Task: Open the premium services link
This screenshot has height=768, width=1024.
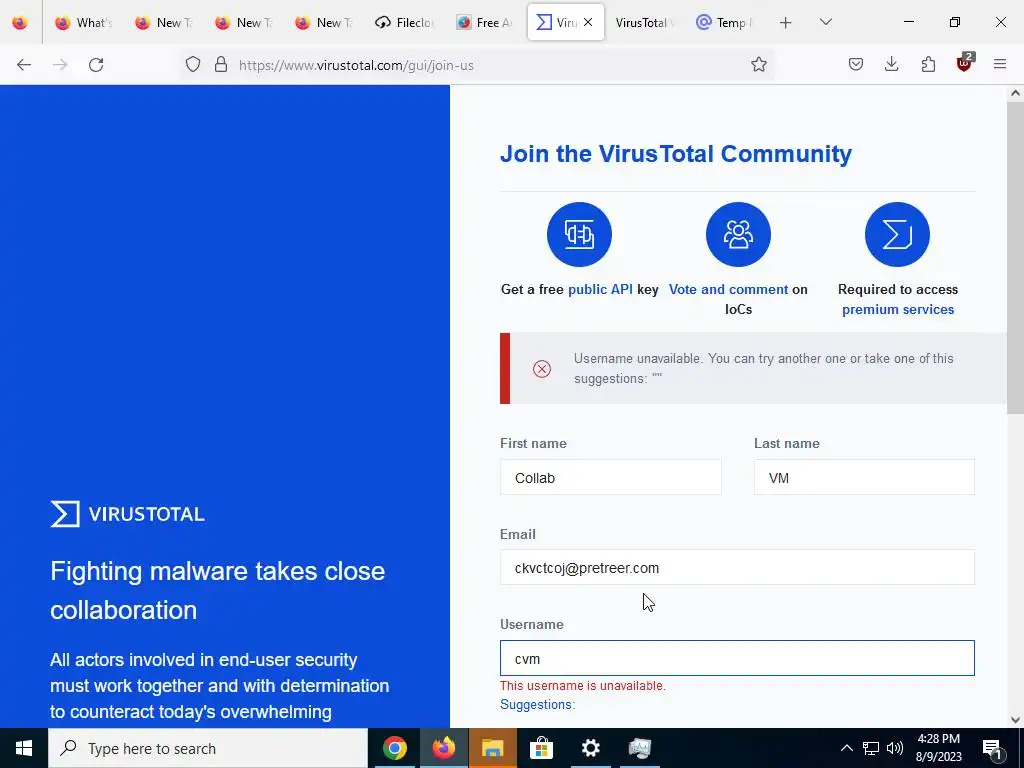Action: (x=898, y=310)
